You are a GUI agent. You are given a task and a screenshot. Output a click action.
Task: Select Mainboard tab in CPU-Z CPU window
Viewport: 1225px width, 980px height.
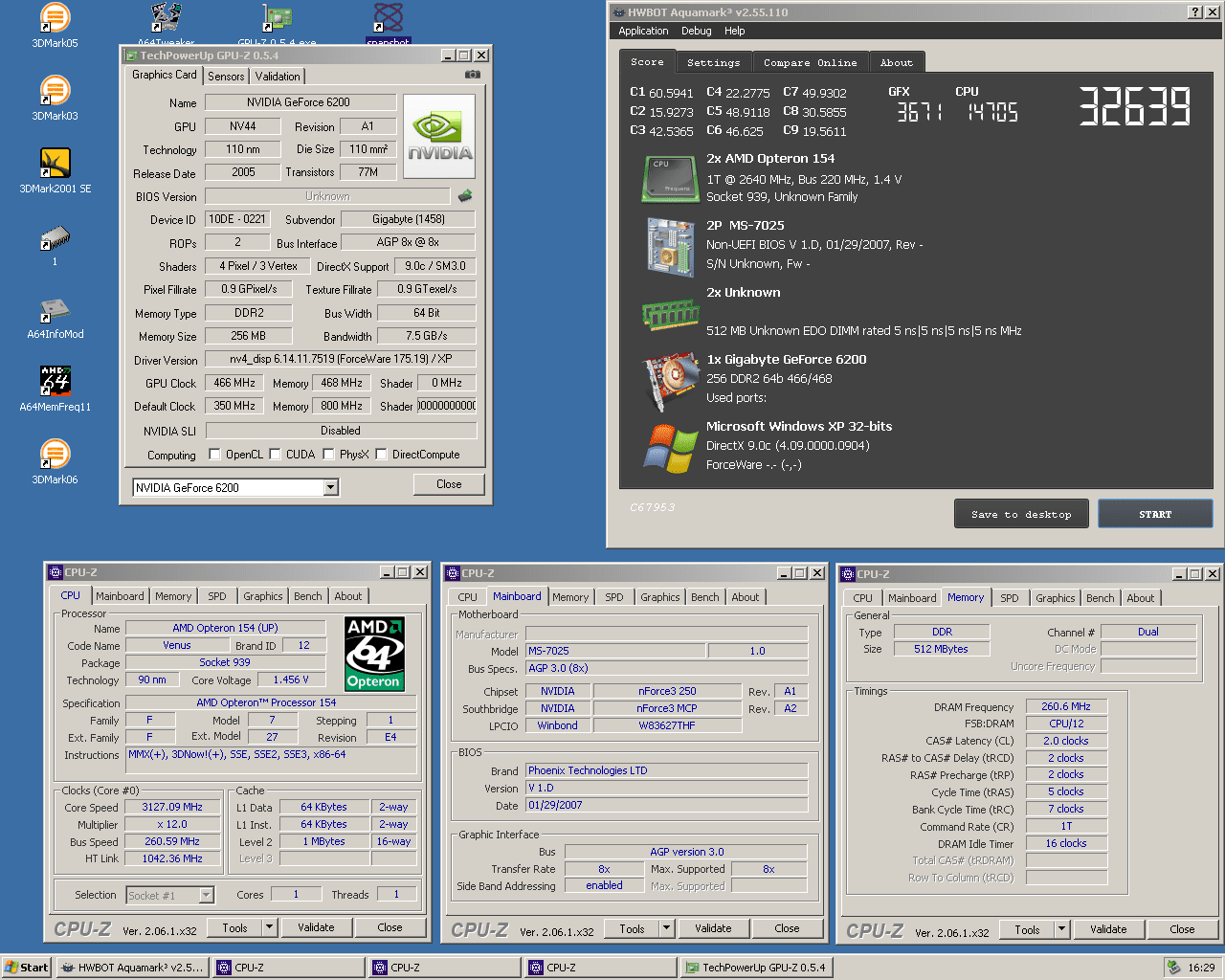(120, 596)
